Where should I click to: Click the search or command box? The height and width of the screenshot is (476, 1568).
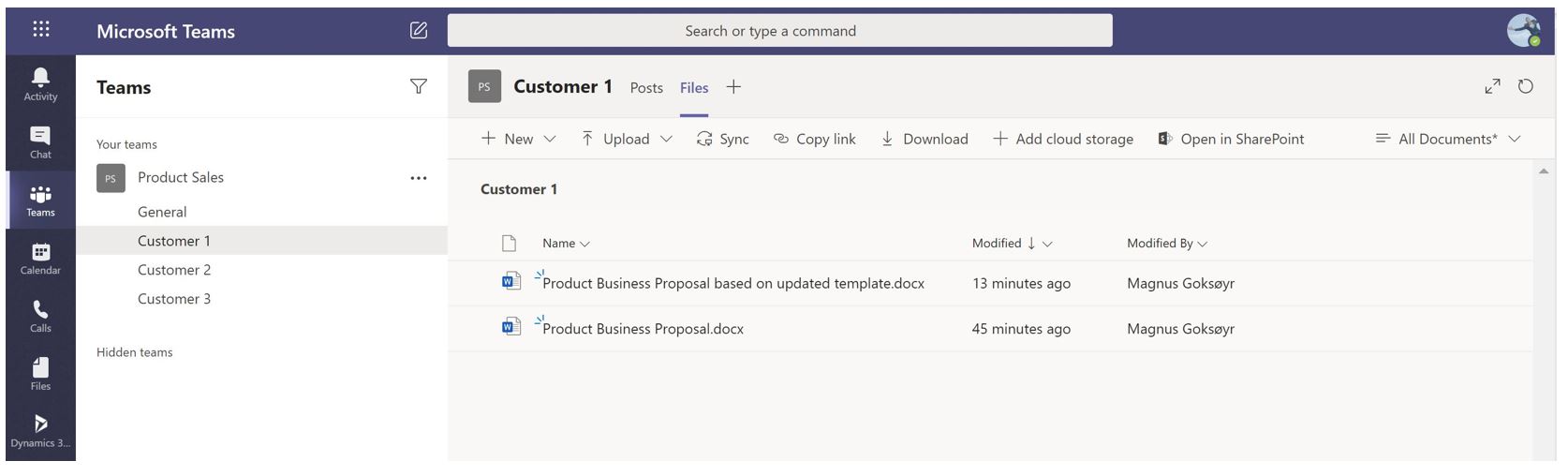tap(779, 30)
